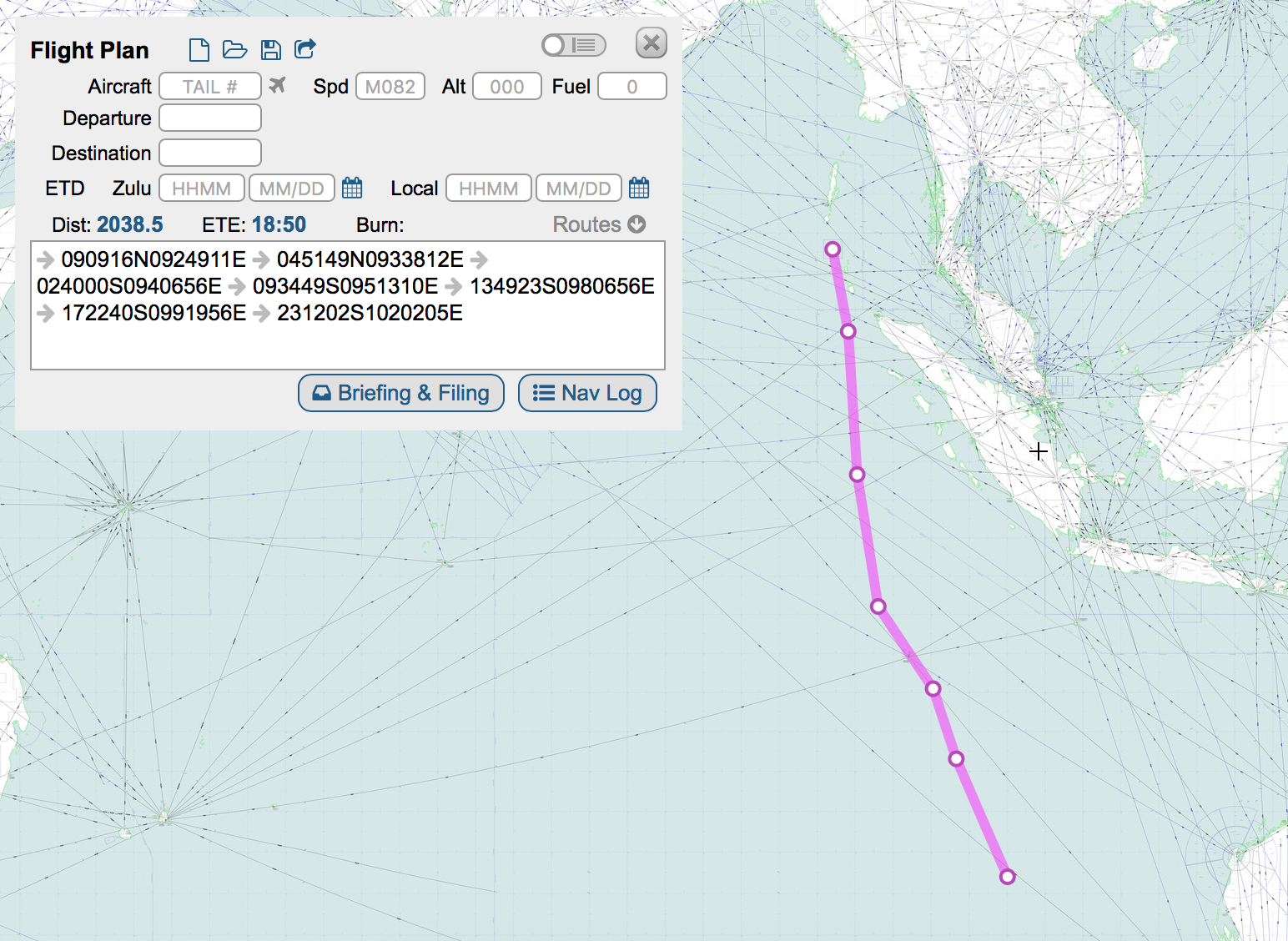Click the southernmost route waypoint marker
Screen dimensions: 1288x941
(1008, 877)
